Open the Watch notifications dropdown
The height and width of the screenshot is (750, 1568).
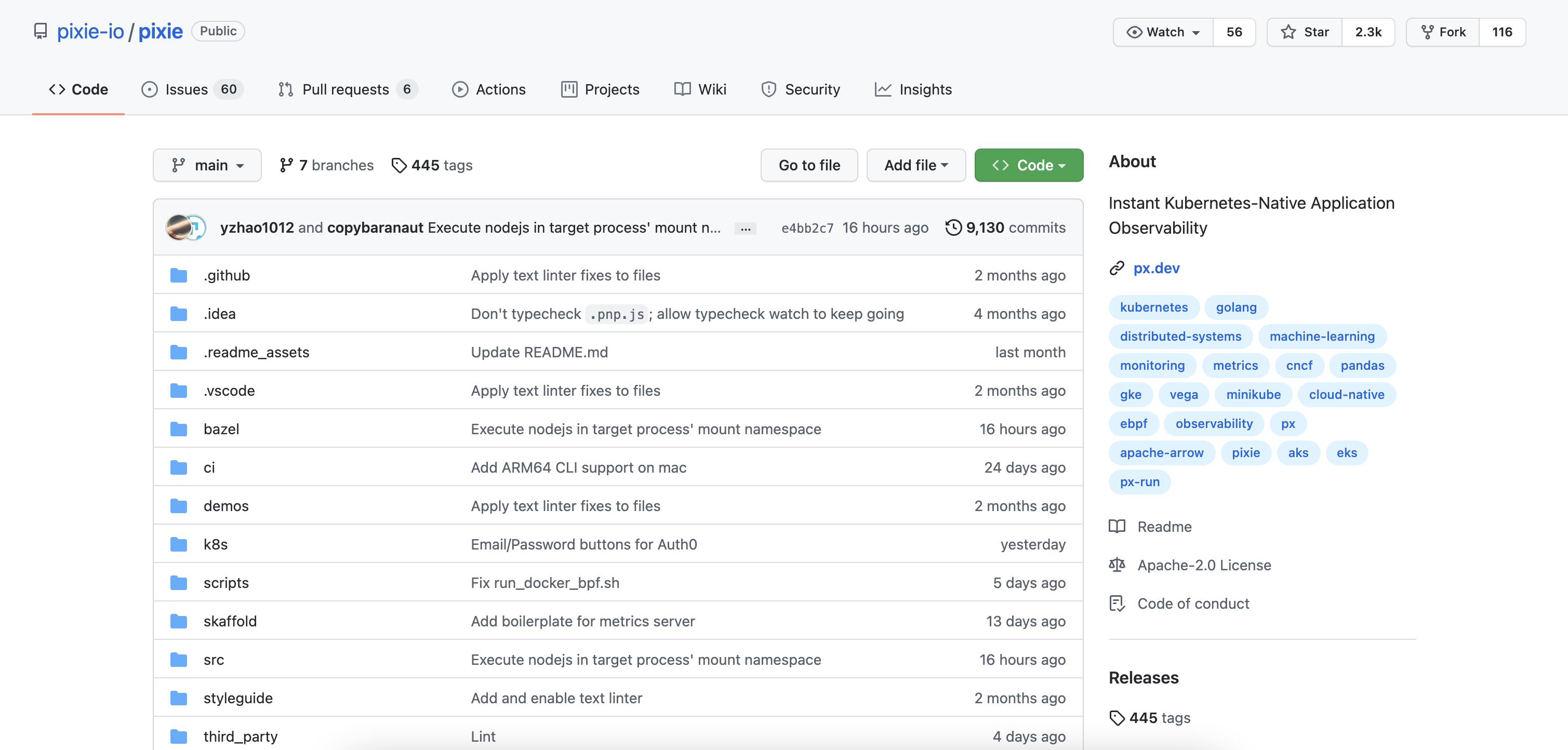pyautogui.click(x=1163, y=32)
